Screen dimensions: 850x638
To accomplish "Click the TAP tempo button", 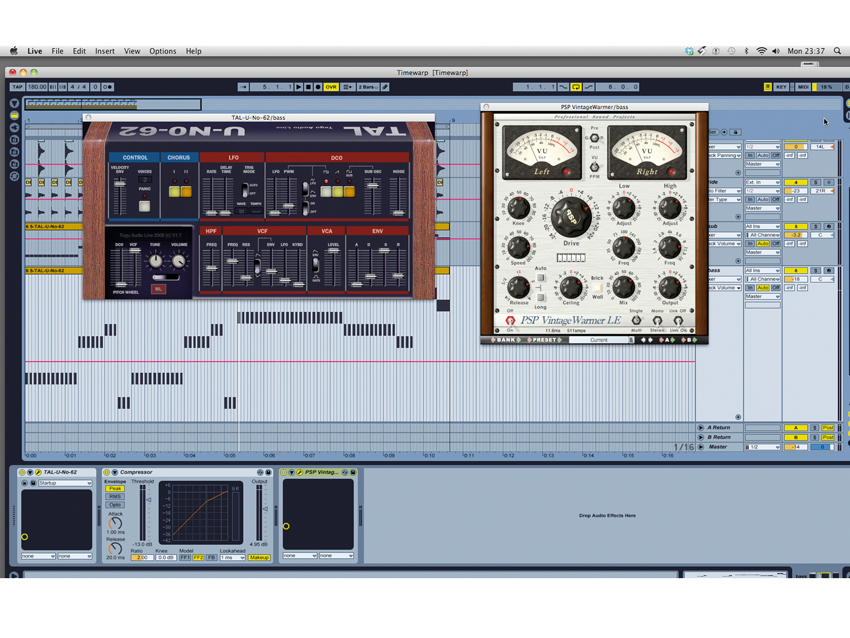I will coord(17,87).
